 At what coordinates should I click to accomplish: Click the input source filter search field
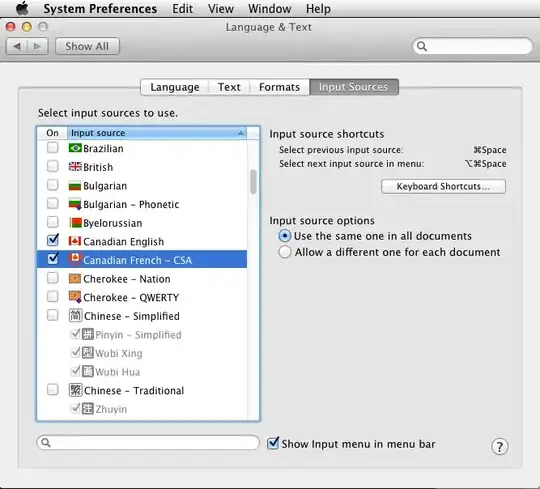pyautogui.click(x=148, y=443)
